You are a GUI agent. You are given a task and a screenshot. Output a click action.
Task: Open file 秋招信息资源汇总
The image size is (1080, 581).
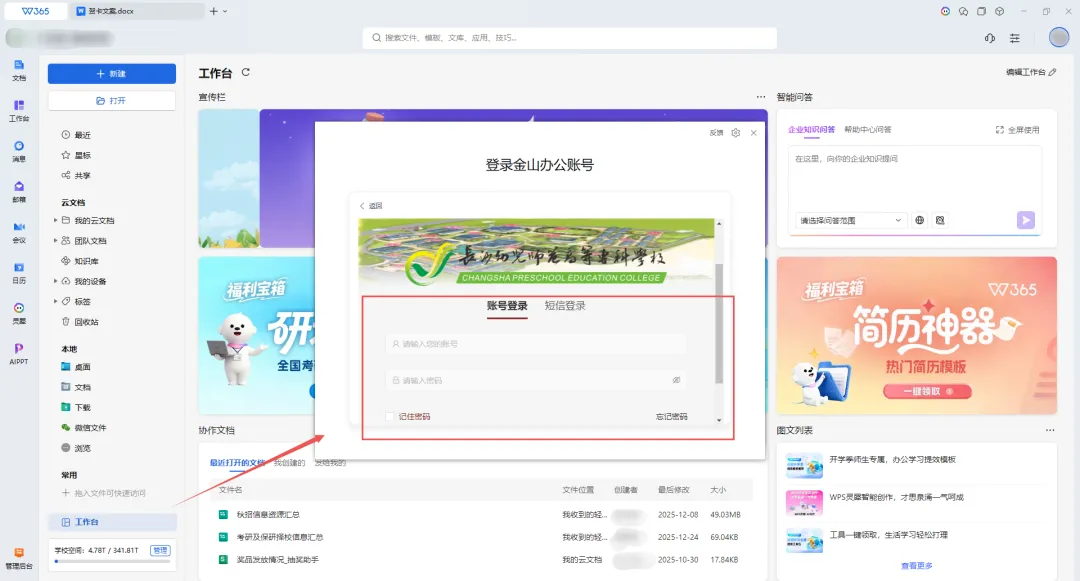click(268, 514)
